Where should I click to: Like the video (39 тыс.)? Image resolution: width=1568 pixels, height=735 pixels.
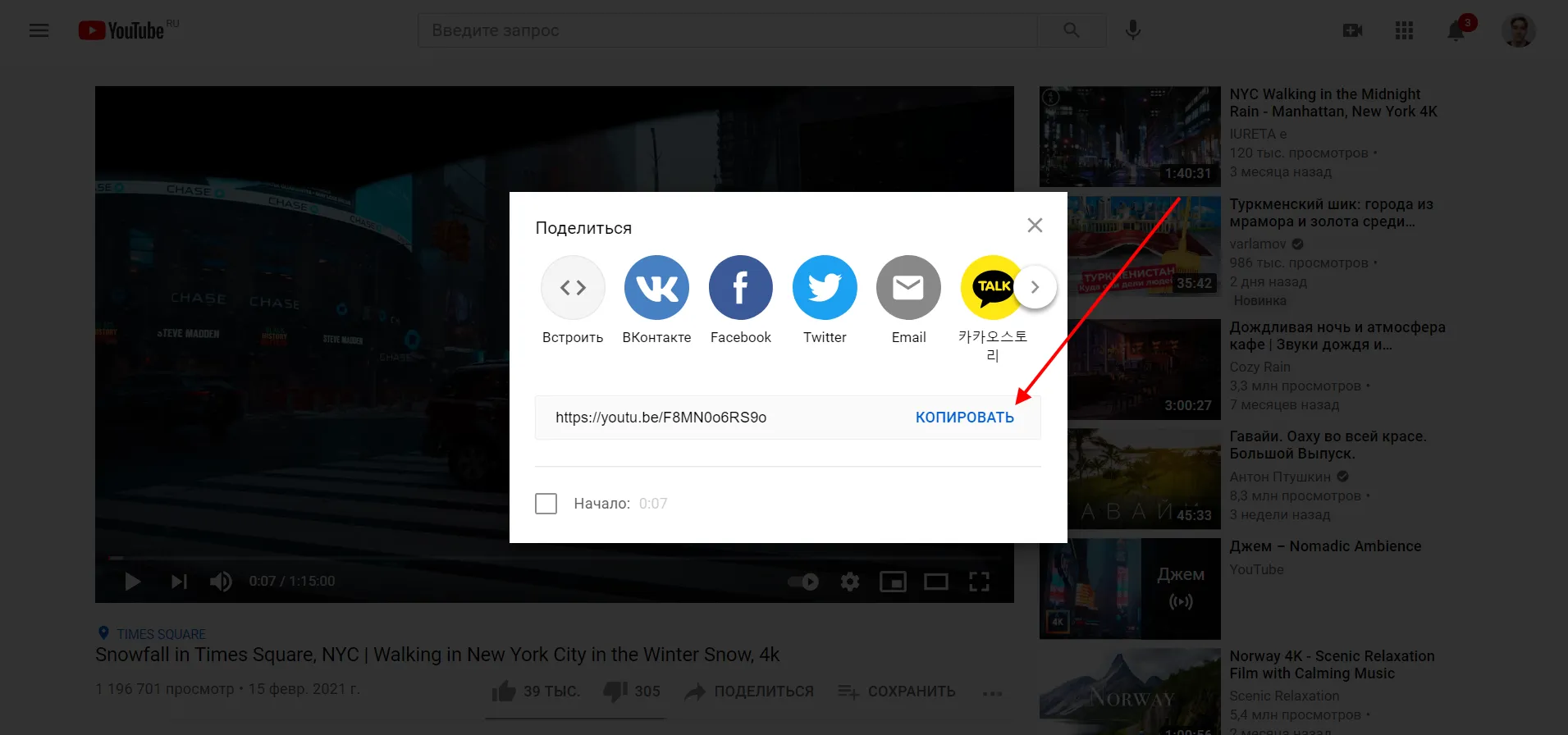[x=535, y=692]
